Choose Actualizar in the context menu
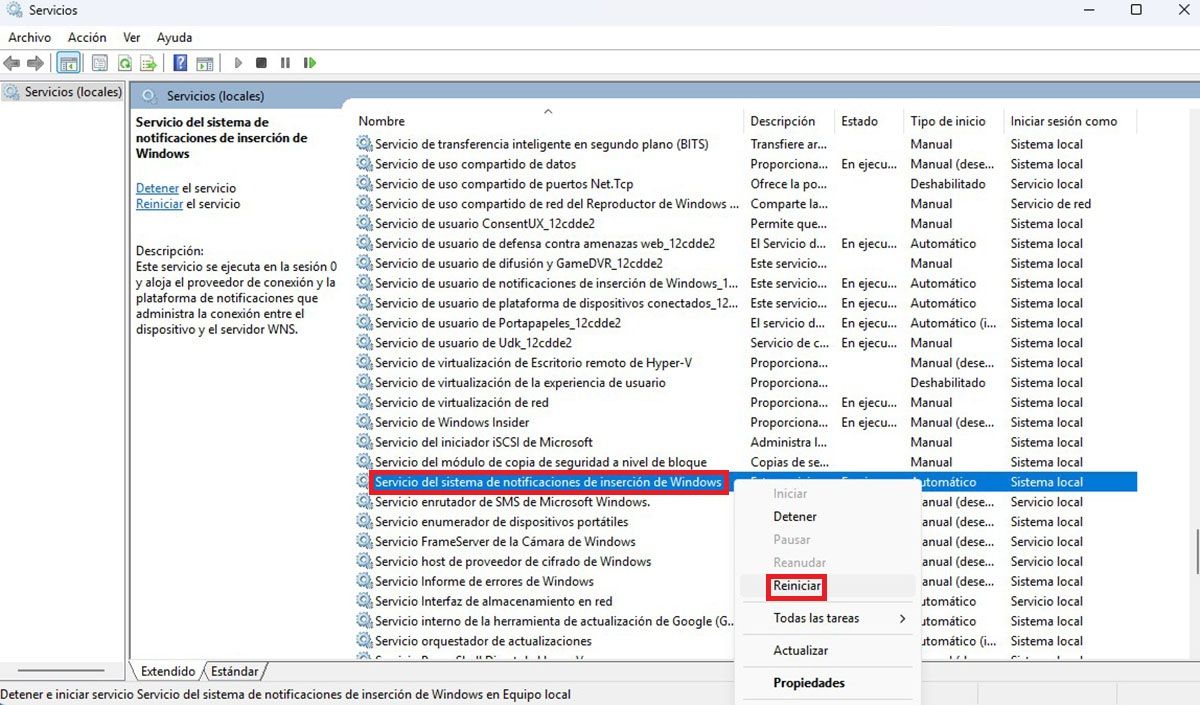The height and width of the screenshot is (705, 1200). coord(801,651)
